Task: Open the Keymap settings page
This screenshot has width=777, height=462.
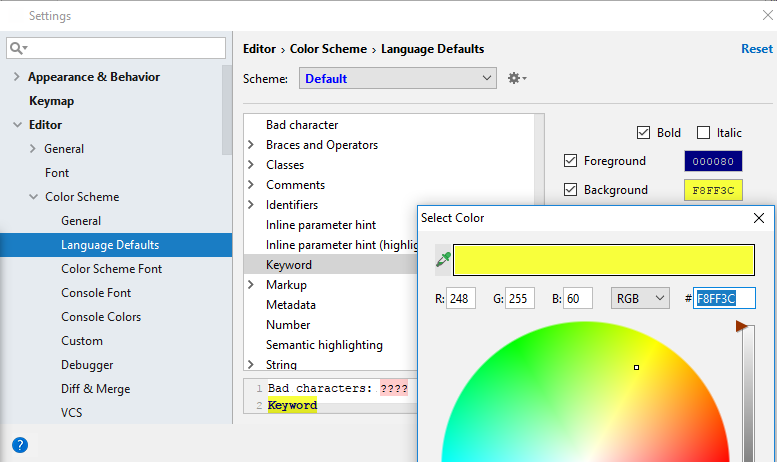Action: [51, 101]
